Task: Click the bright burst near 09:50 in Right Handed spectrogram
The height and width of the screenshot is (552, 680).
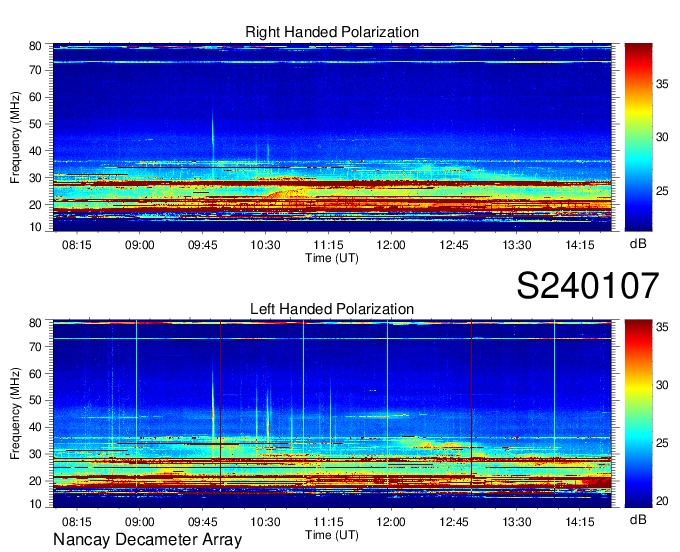Action: point(212,134)
